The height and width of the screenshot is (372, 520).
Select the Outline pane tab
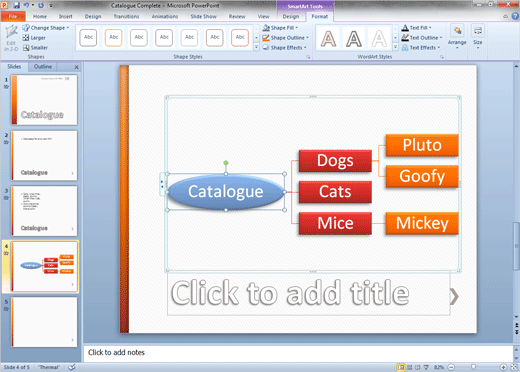click(43, 67)
